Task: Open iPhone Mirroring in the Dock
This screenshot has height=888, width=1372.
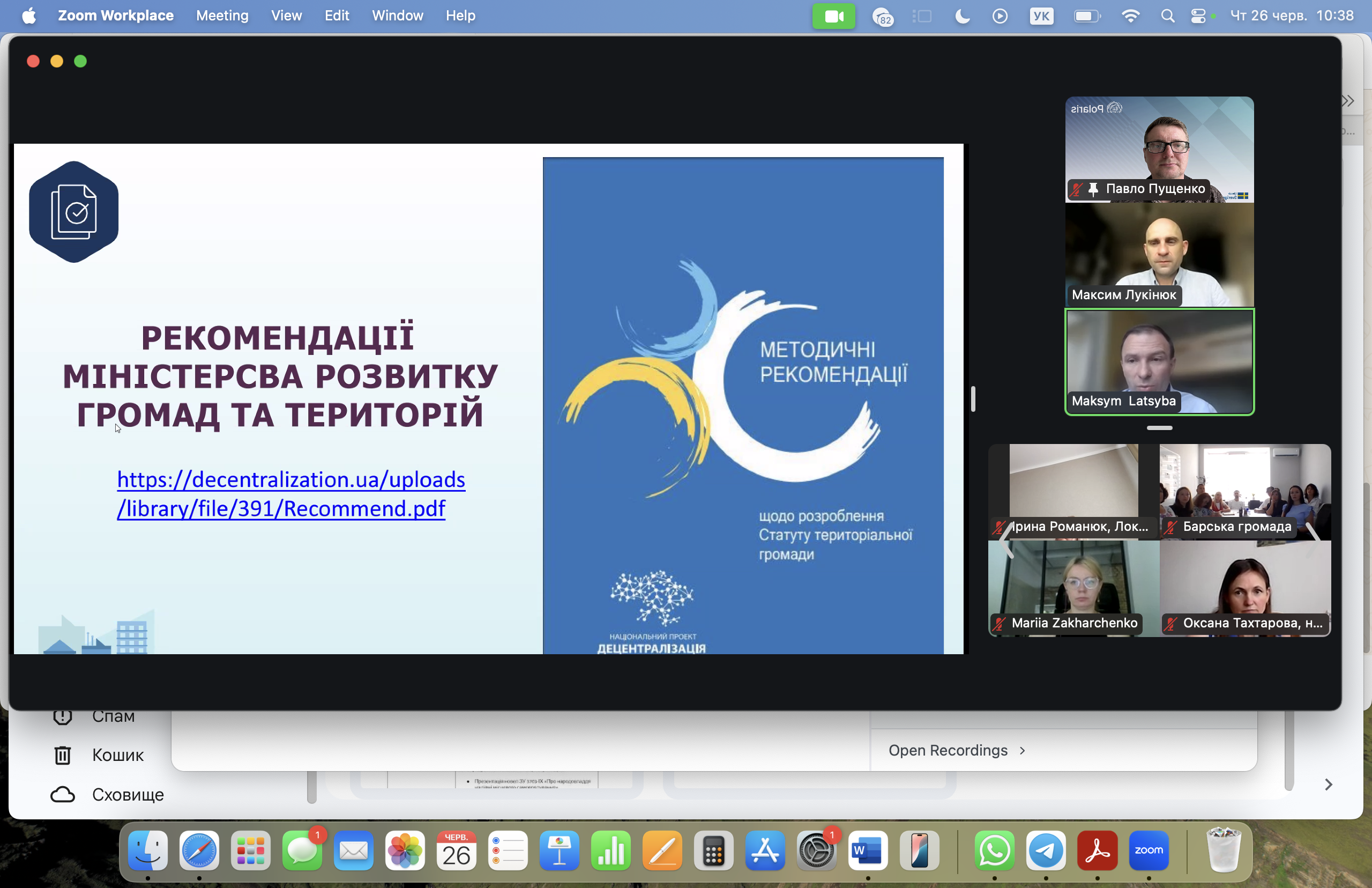Action: click(919, 850)
